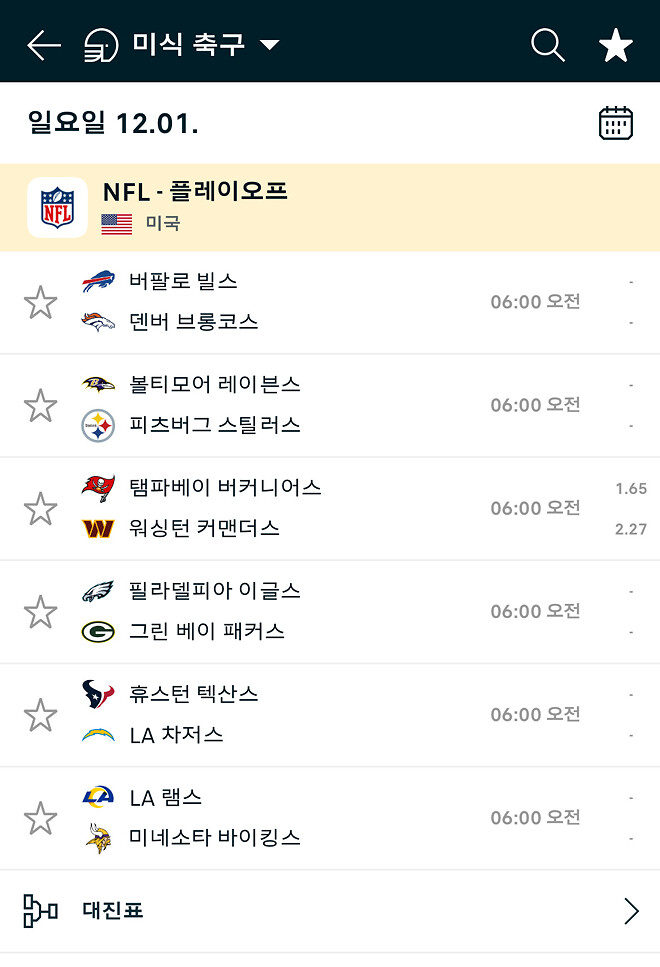Toggle the favorites star in the top bar

(x=616, y=44)
